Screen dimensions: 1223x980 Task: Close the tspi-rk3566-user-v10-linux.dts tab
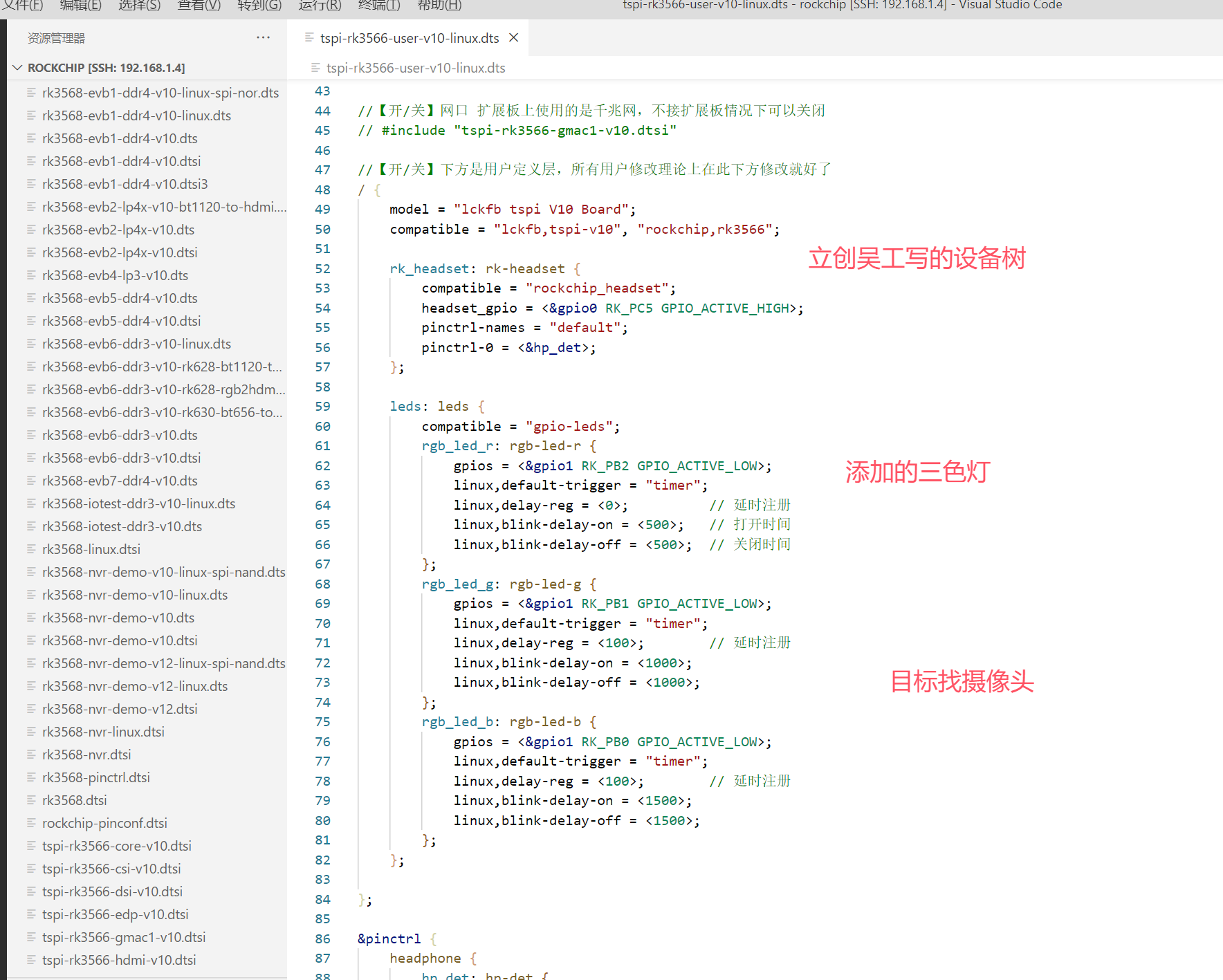pos(514,37)
